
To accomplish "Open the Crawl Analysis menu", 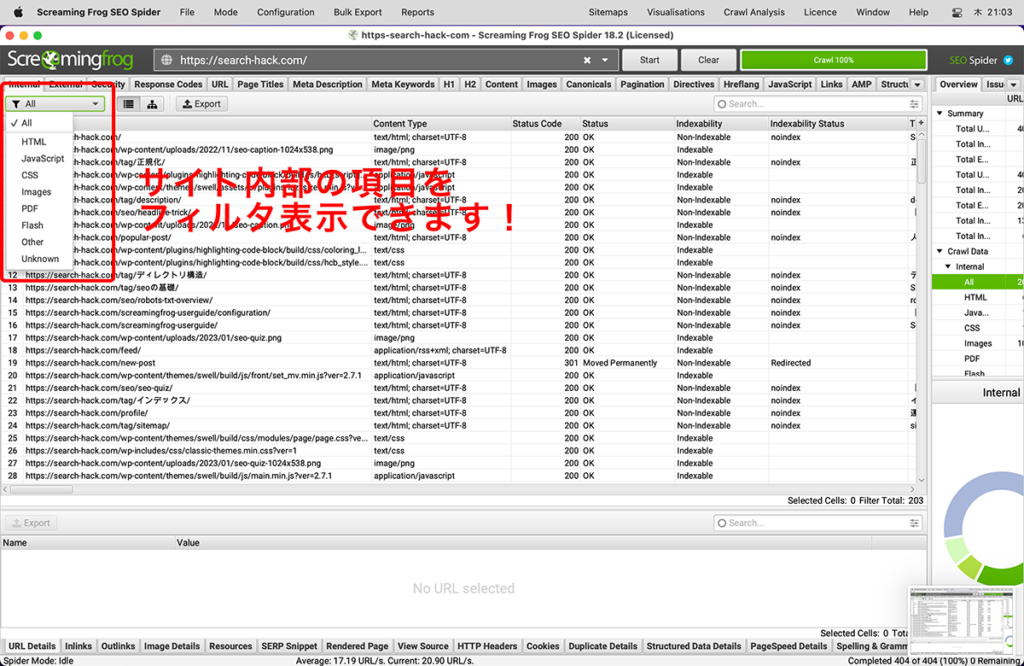I will coord(754,12).
